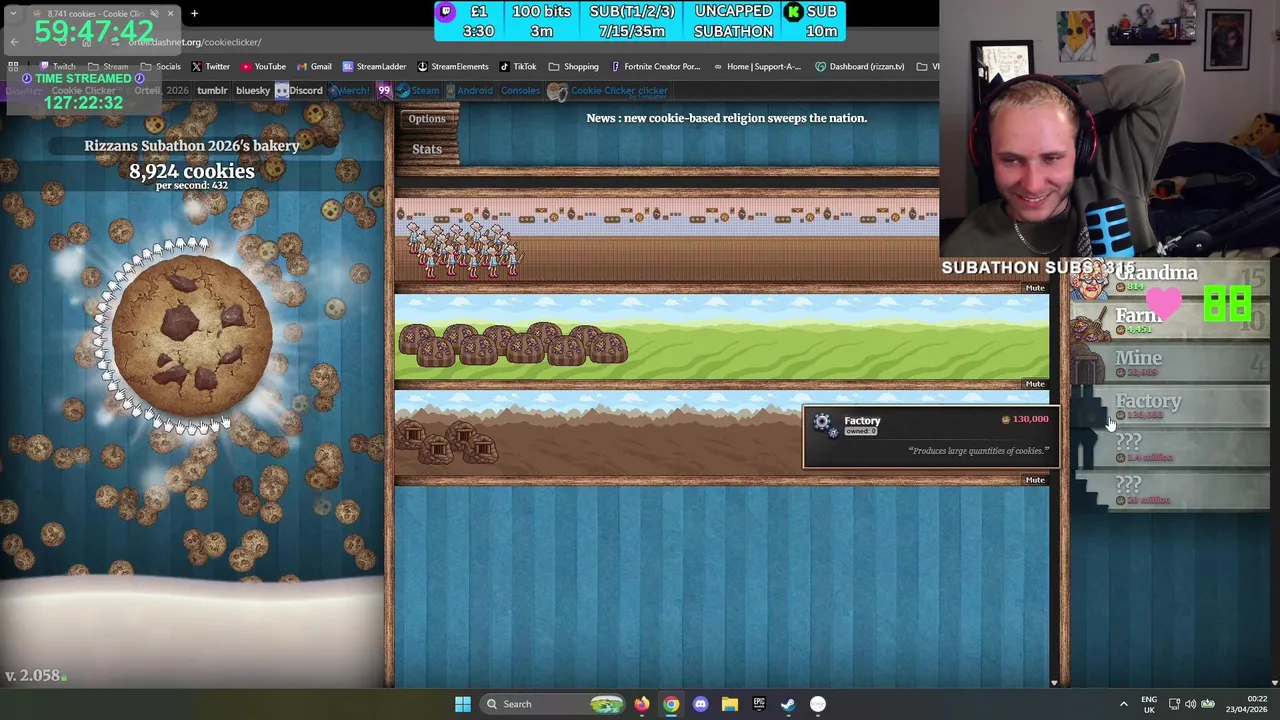The width and height of the screenshot is (1280, 720).
Task: Open the TikTok bookmark
Action: (x=518, y=67)
